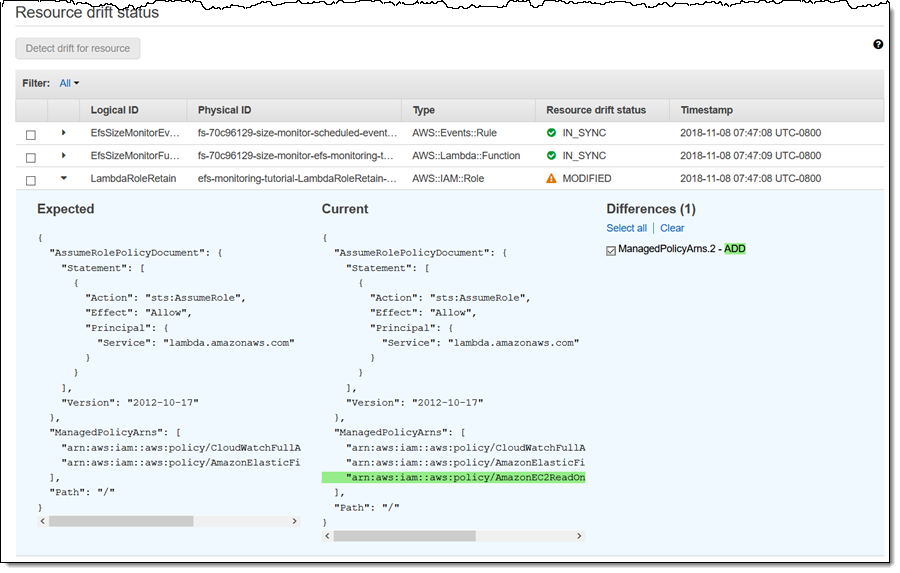The width and height of the screenshot is (900, 573).
Task: Click right arrow of Expected pane scrollbar
Action: coord(294,521)
